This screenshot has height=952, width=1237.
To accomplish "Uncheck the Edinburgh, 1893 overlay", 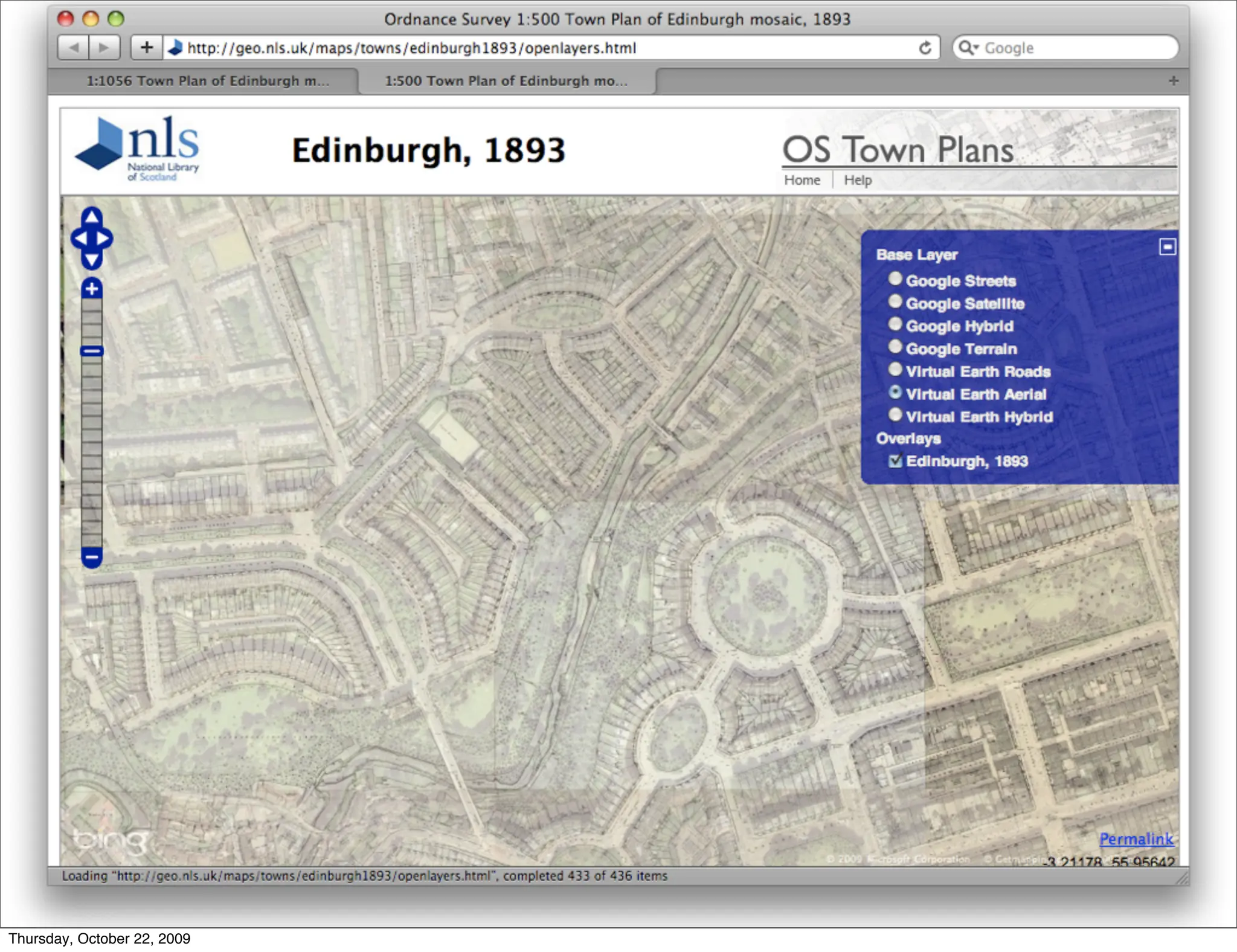I will click(x=895, y=461).
